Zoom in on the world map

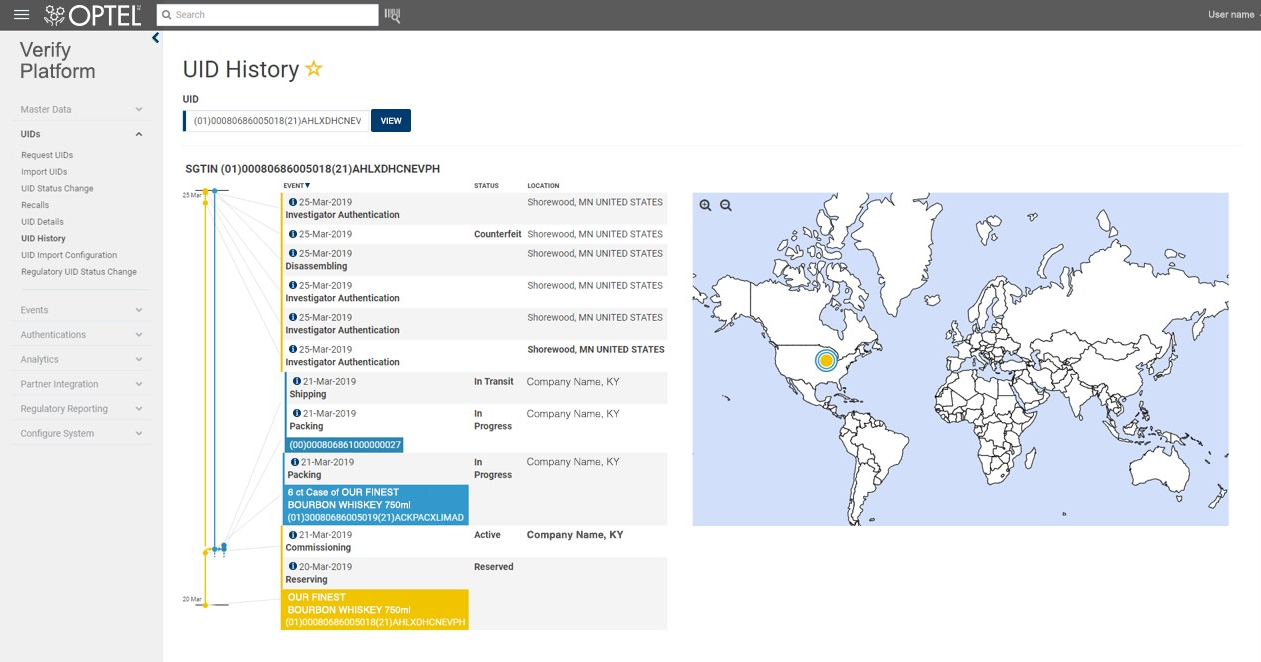tap(706, 205)
